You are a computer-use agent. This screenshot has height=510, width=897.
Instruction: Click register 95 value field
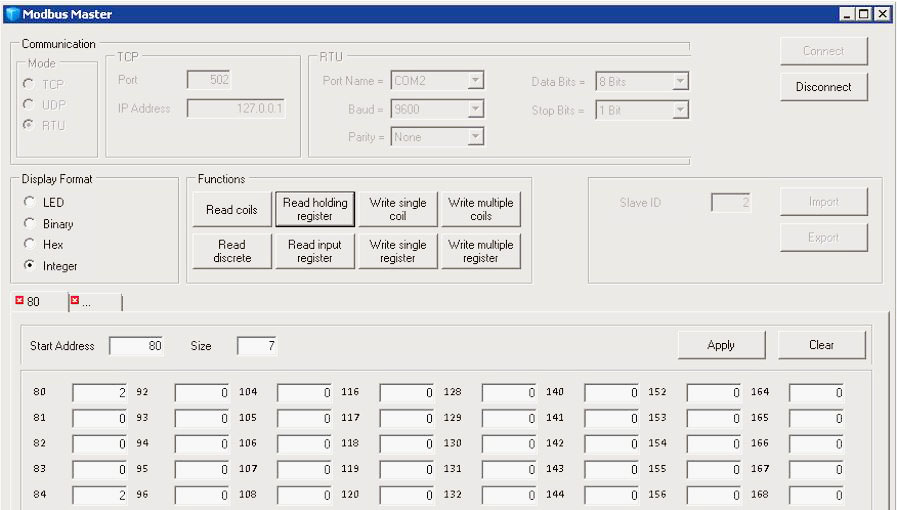[x=202, y=469]
